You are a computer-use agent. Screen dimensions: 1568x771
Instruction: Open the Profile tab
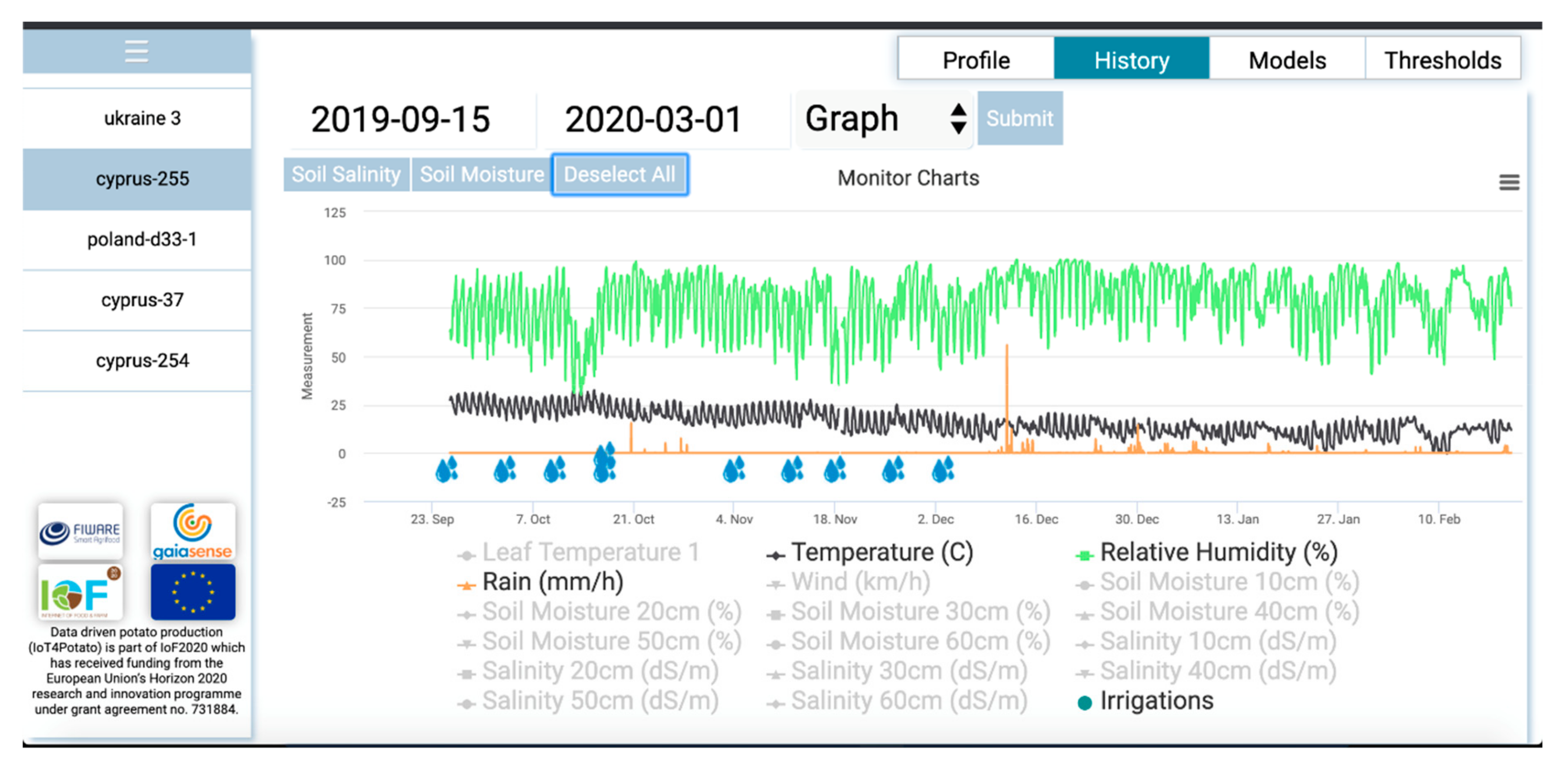(x=976, y=60)
